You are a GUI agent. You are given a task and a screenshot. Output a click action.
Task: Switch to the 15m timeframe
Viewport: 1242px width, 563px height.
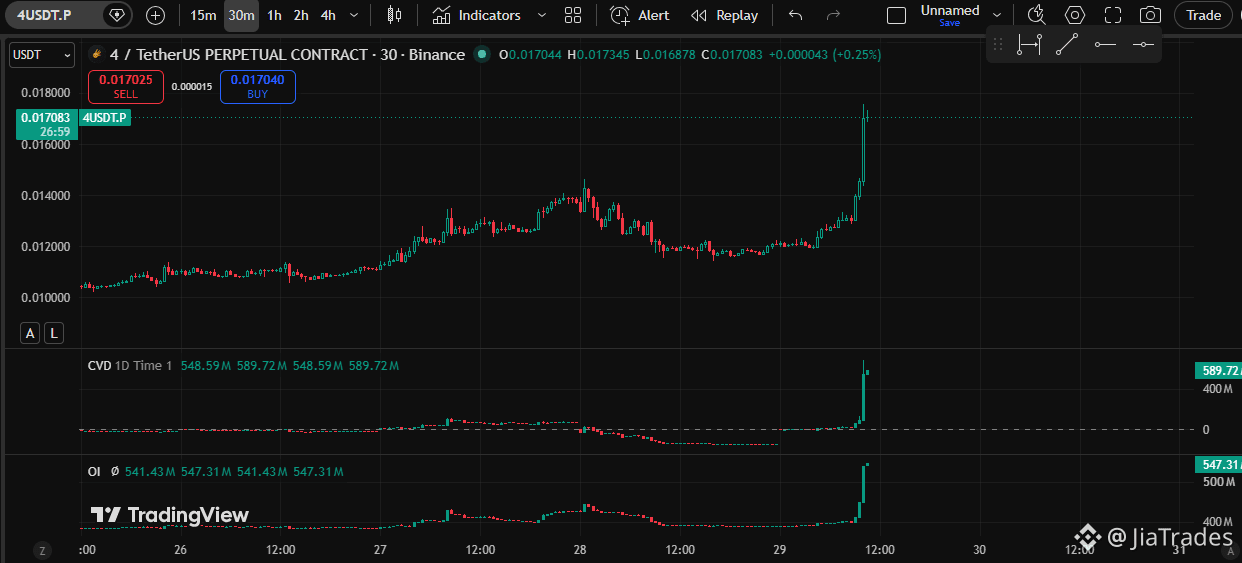[203, 15]
